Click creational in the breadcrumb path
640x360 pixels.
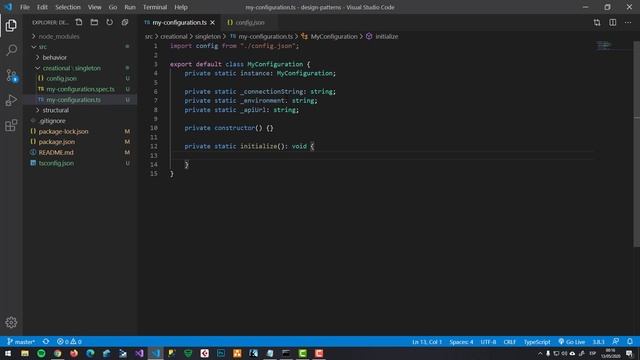(x=174, y=36)
